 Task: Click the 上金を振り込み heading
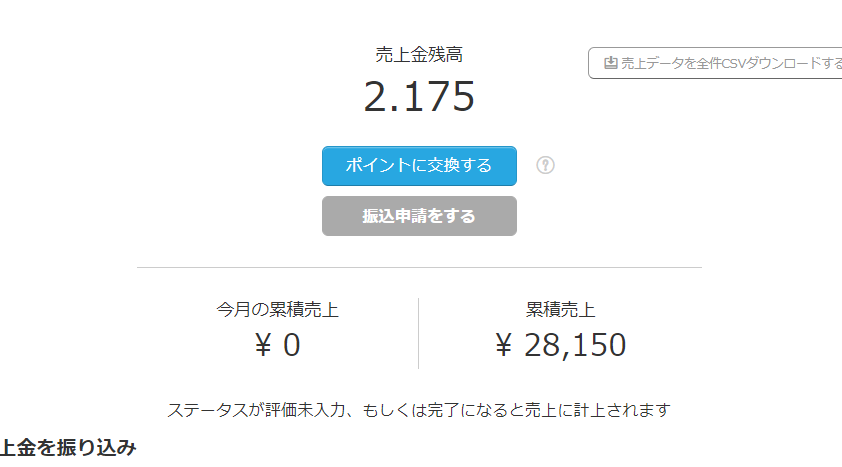coord(68,447)
